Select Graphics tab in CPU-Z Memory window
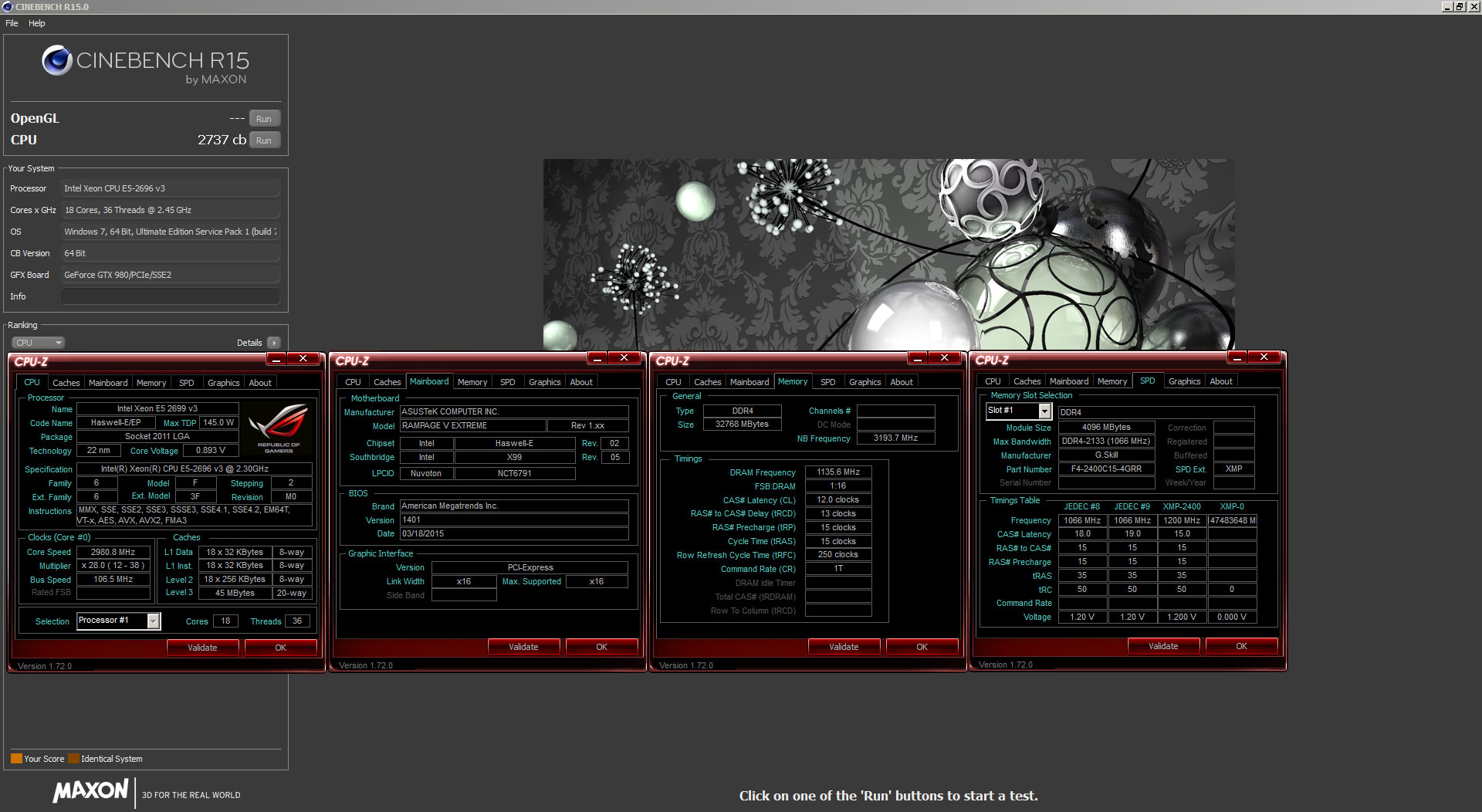The height and width of the screenshot is (812, 1482). click(865, 382)
